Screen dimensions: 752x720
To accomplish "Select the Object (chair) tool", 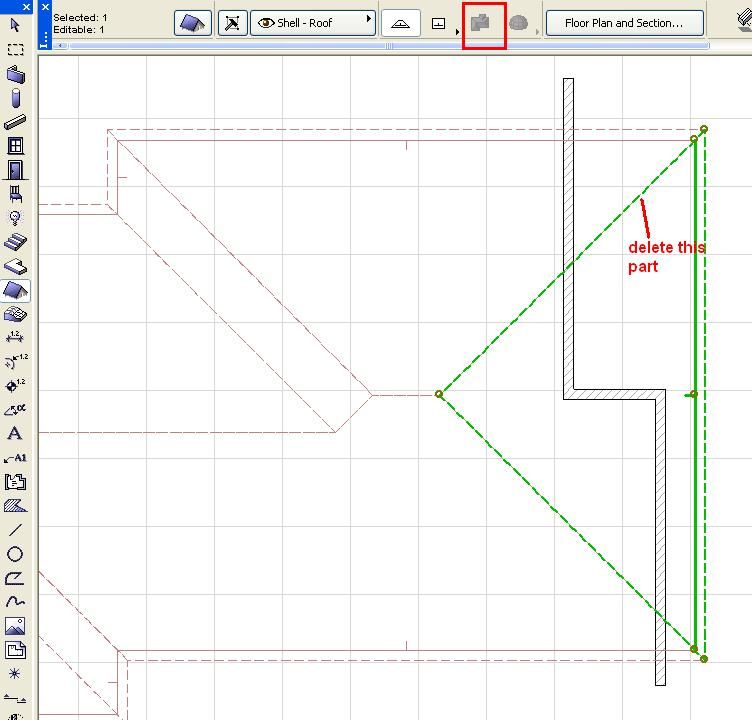I will (15, 194).
